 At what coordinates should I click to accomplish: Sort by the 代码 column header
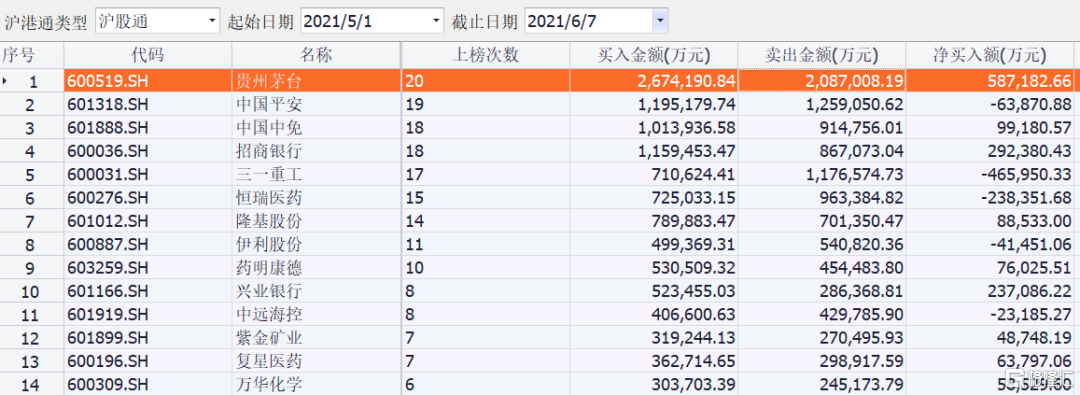[x=148, y=55]
